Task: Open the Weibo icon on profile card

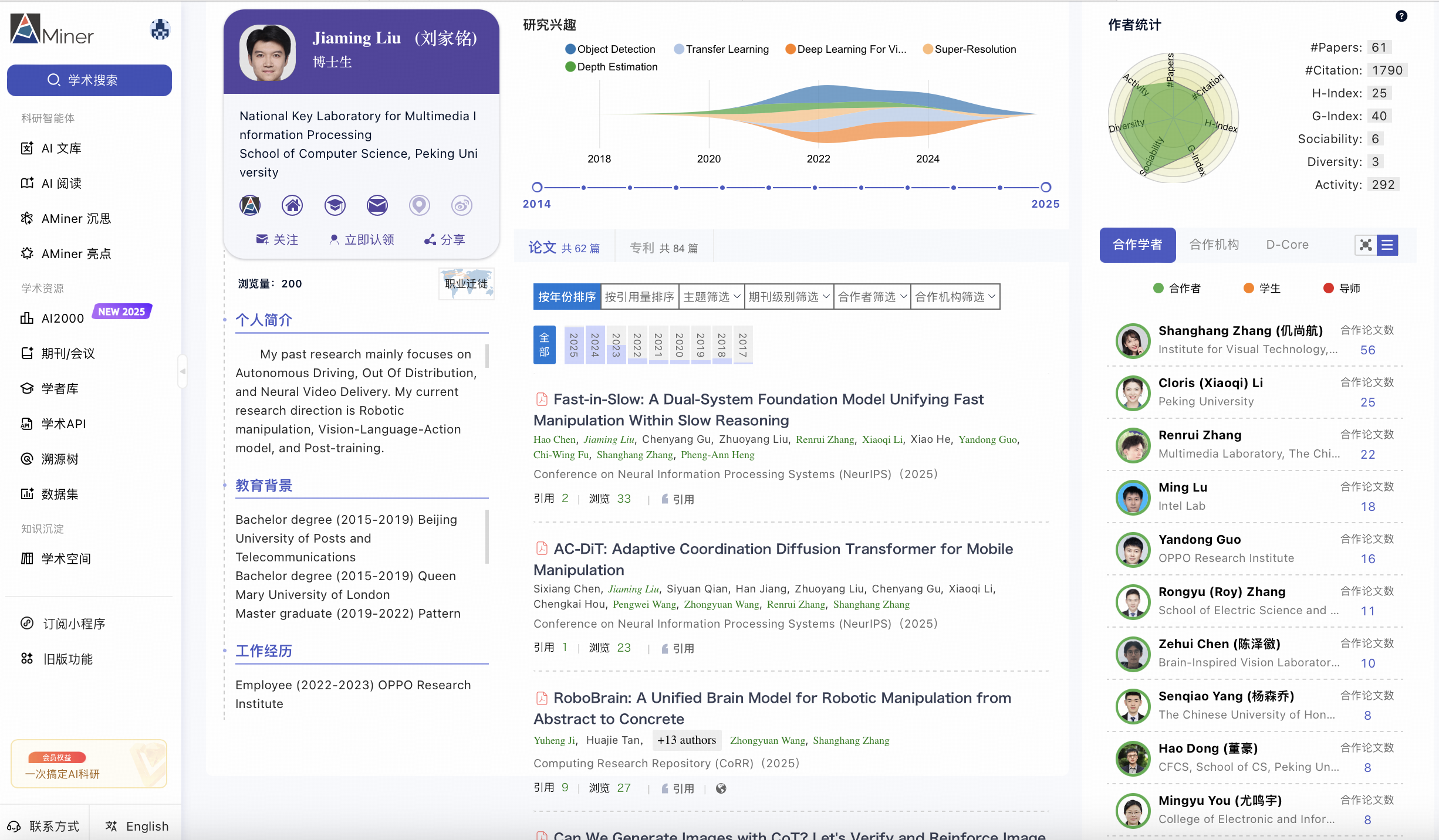Action: coord(461,205)
